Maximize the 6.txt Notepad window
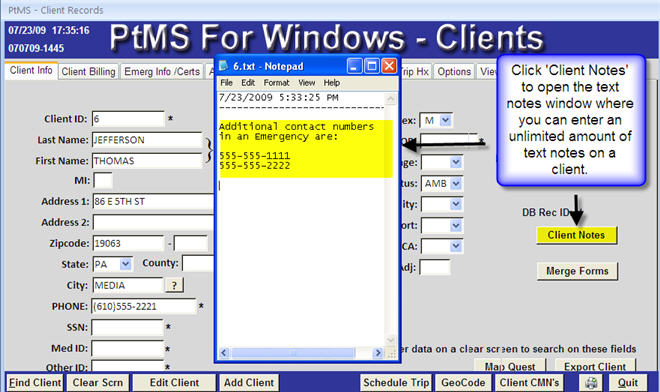Screen dimensions: 660x392 (x=372, y=66)
